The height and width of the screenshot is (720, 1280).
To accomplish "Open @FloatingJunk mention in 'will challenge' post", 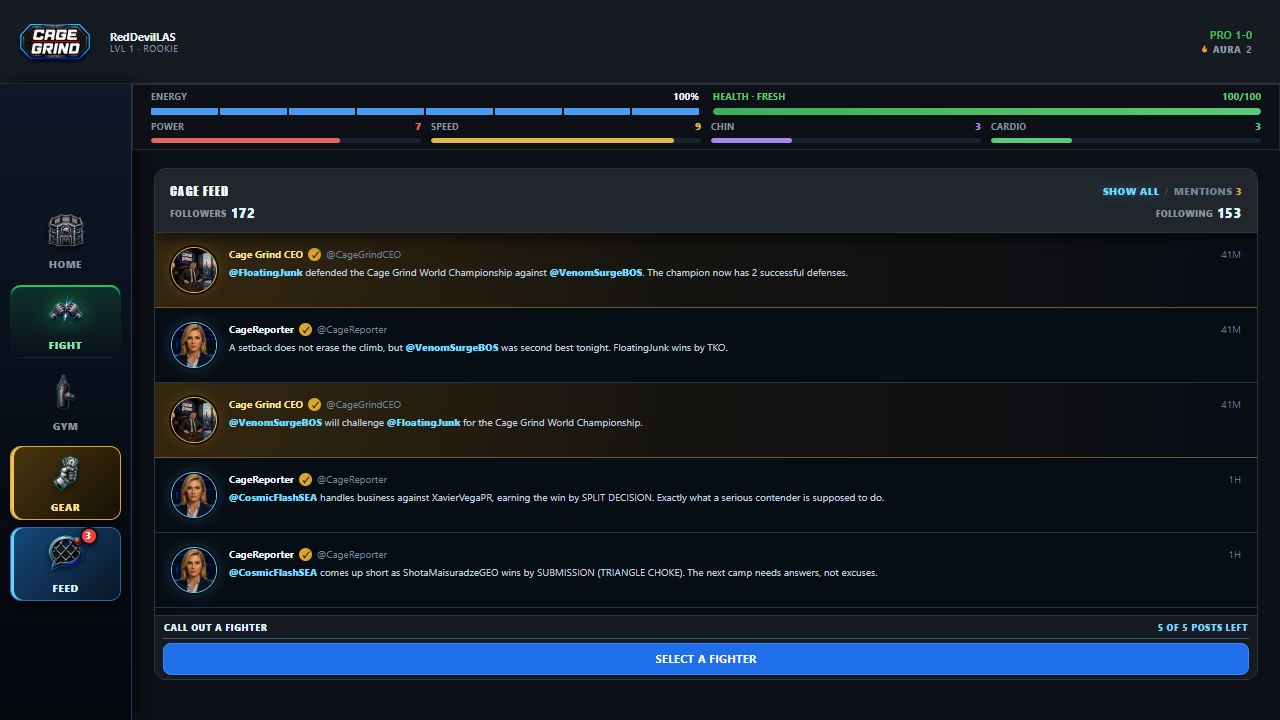I will tap(424, 423).
